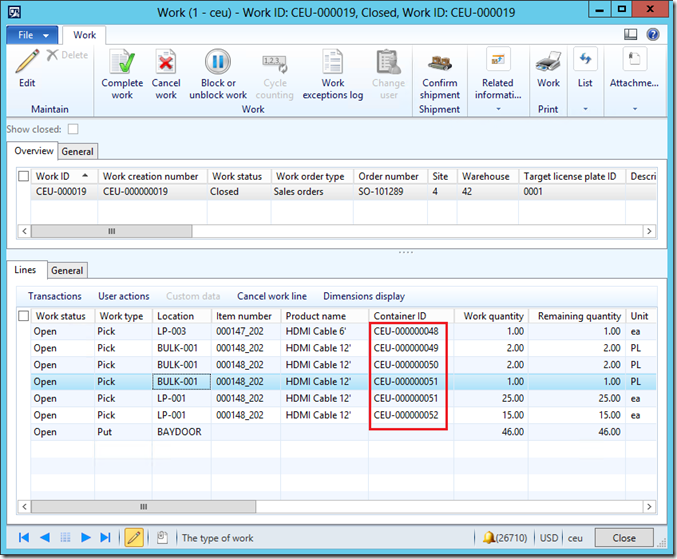The width and height of the screenshot is (677, 559).
Task: Click the Cancel work icon
Action: click(x=166, y=63)
